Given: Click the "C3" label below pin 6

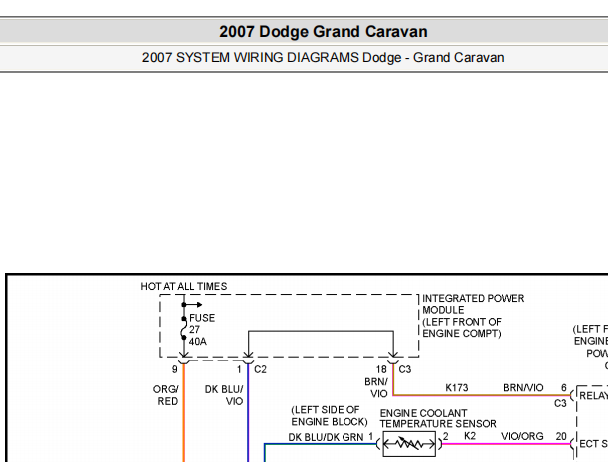Looking at the screenshot, I should (x=560, y=403).
